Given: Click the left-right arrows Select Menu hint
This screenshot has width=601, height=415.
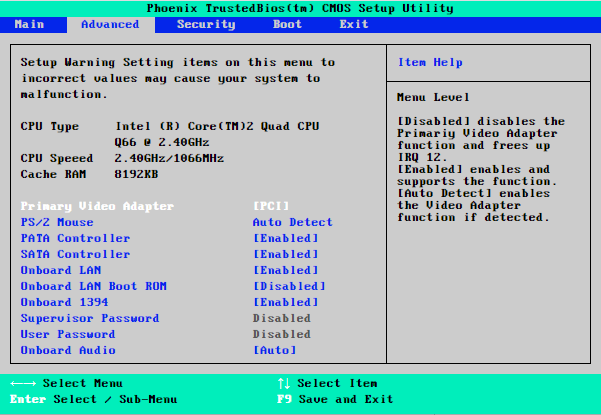Looking at the screenshot, I should pos(66,383).
